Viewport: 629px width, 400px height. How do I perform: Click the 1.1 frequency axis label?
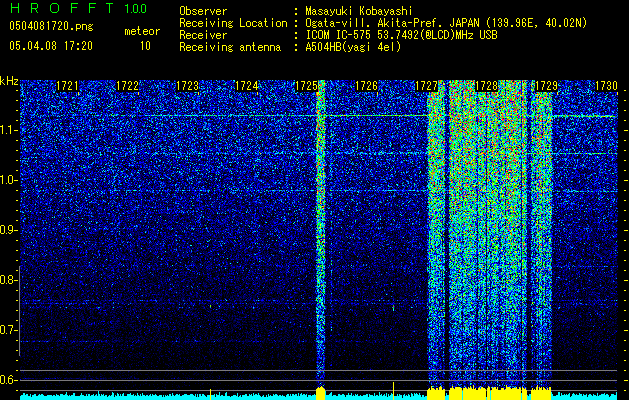pyautogui.click(x=8, y=130)
